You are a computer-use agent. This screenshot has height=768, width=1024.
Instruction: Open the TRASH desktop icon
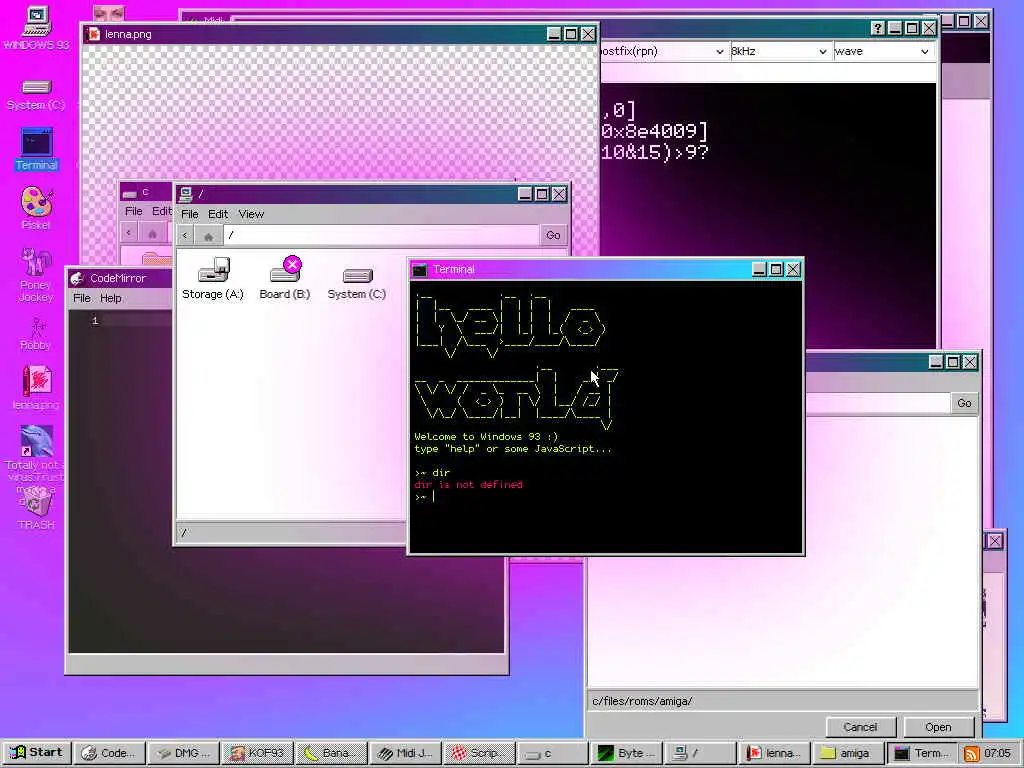[36, 508]
